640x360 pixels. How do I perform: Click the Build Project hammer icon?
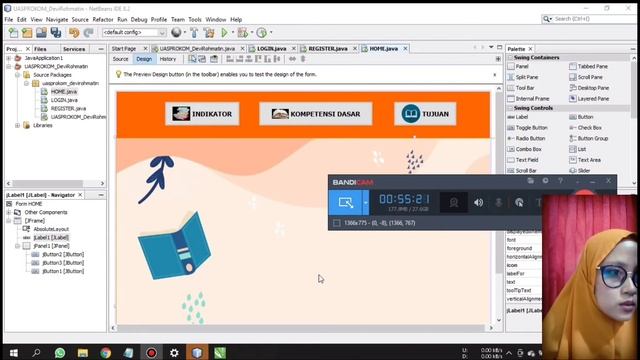click(194, 33)
